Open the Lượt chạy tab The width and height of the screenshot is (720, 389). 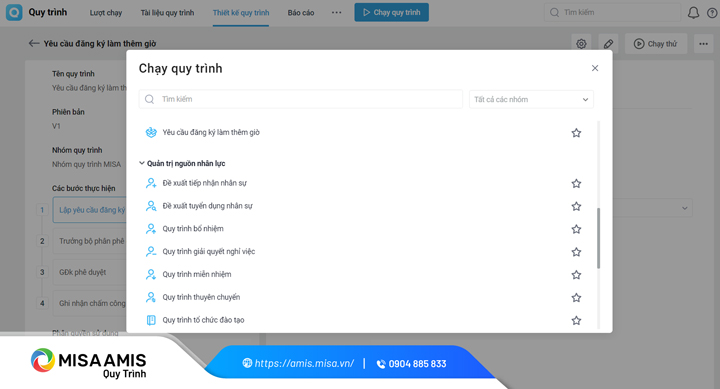(106, 13)
